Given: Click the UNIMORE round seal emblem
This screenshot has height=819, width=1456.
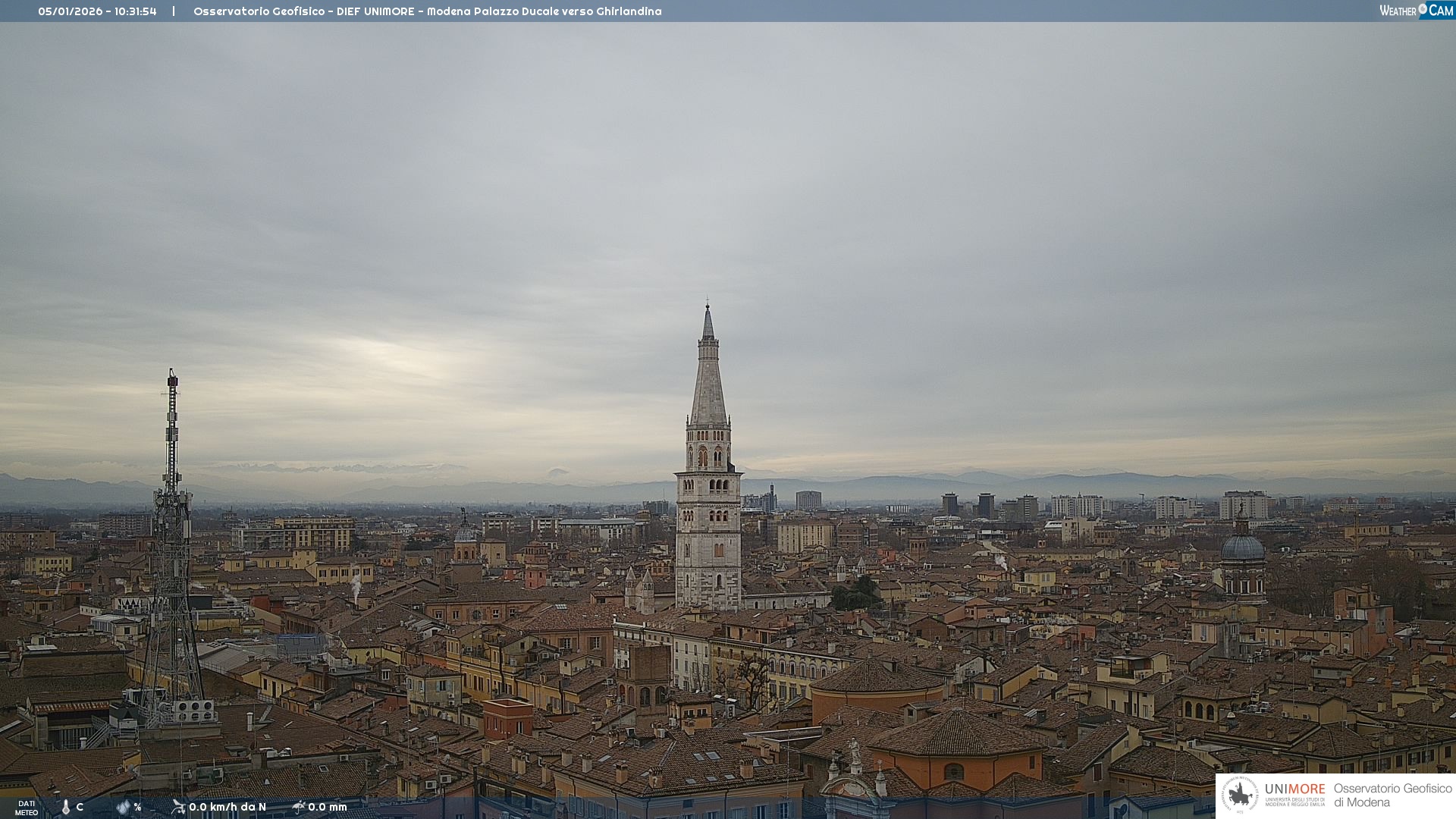Looking at the screenshot, I should coord(1240,795).
